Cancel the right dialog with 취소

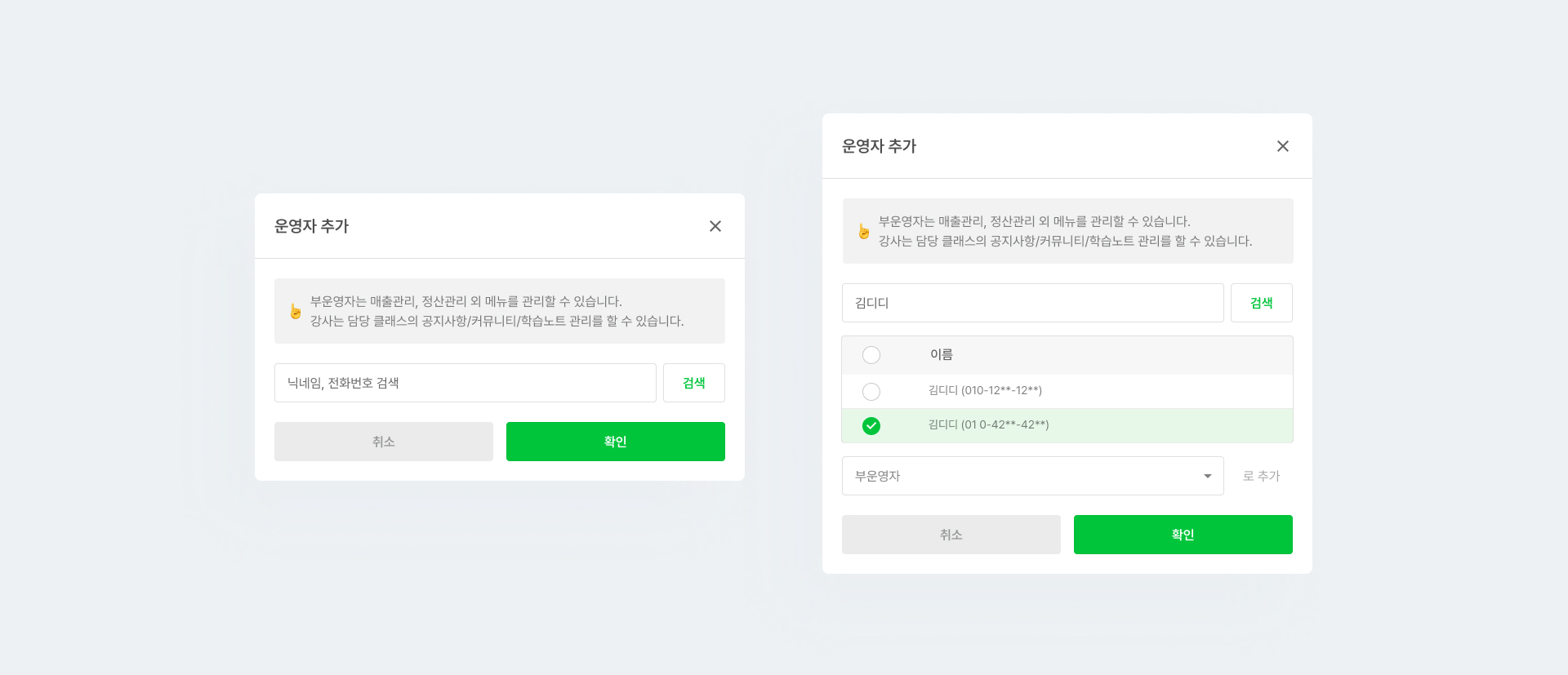pyautogui.click(x=951, y=535)
